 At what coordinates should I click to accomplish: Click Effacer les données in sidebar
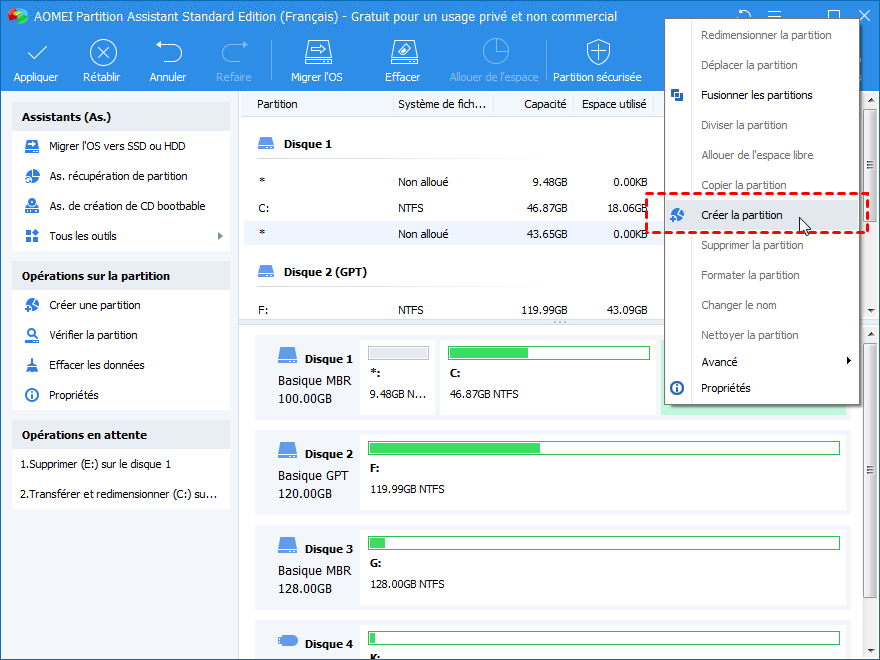click(96, 365)
